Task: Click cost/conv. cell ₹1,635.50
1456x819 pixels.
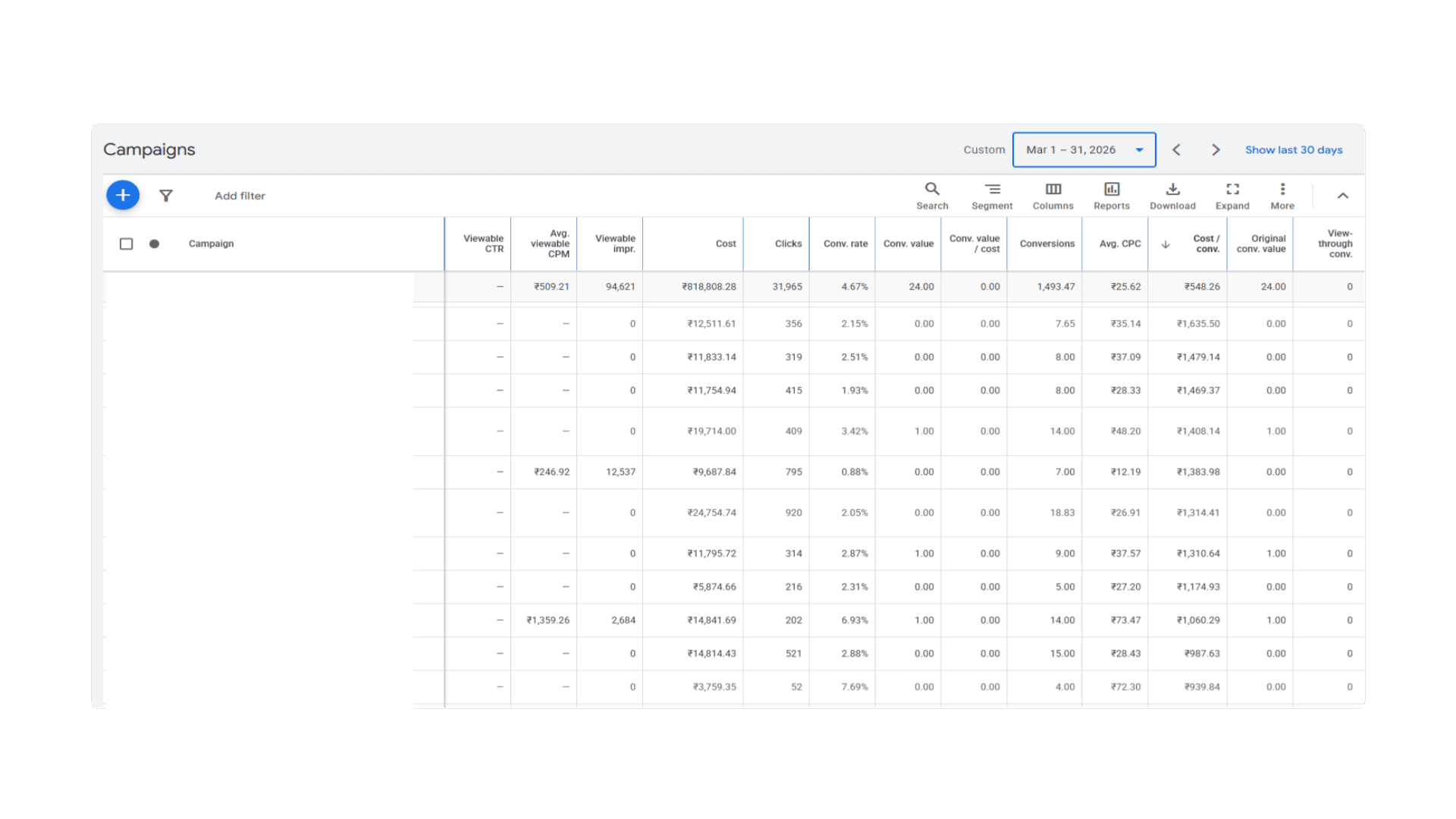Action: (1198, 324)
